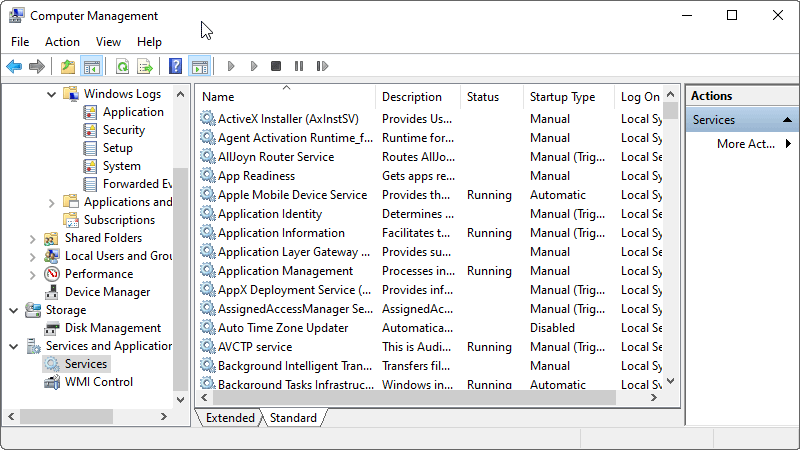The height and width of the screenshot is (450, 800).
Task: Click the tree pane vertical scrollbar thumb
Action: tap(180, 279)
